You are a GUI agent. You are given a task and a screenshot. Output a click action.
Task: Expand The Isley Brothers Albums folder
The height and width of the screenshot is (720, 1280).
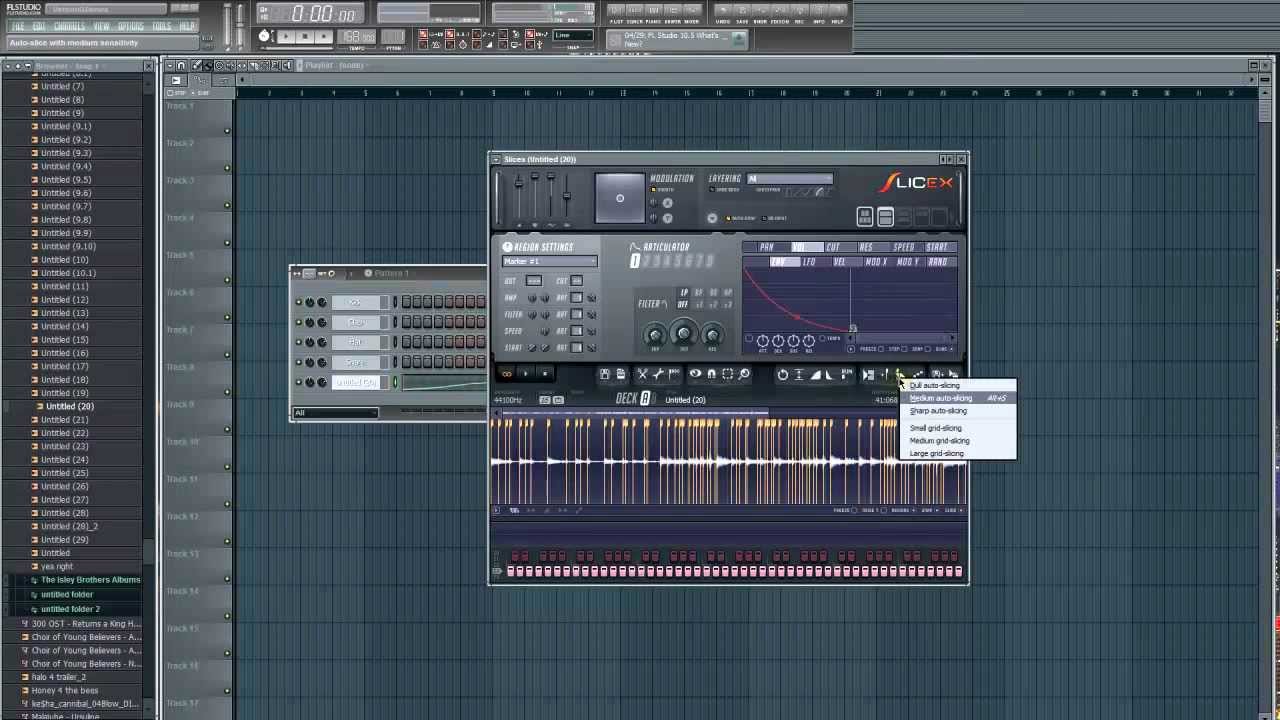(90, 580)
